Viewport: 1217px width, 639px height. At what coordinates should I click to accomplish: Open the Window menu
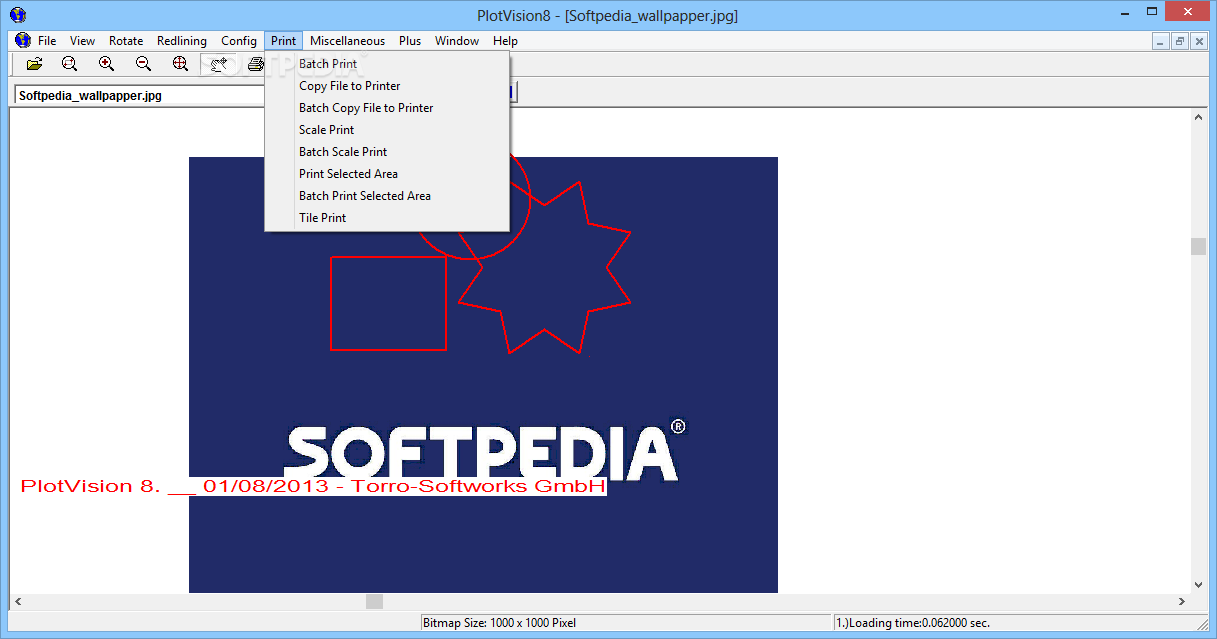click(x=457, y=41)
